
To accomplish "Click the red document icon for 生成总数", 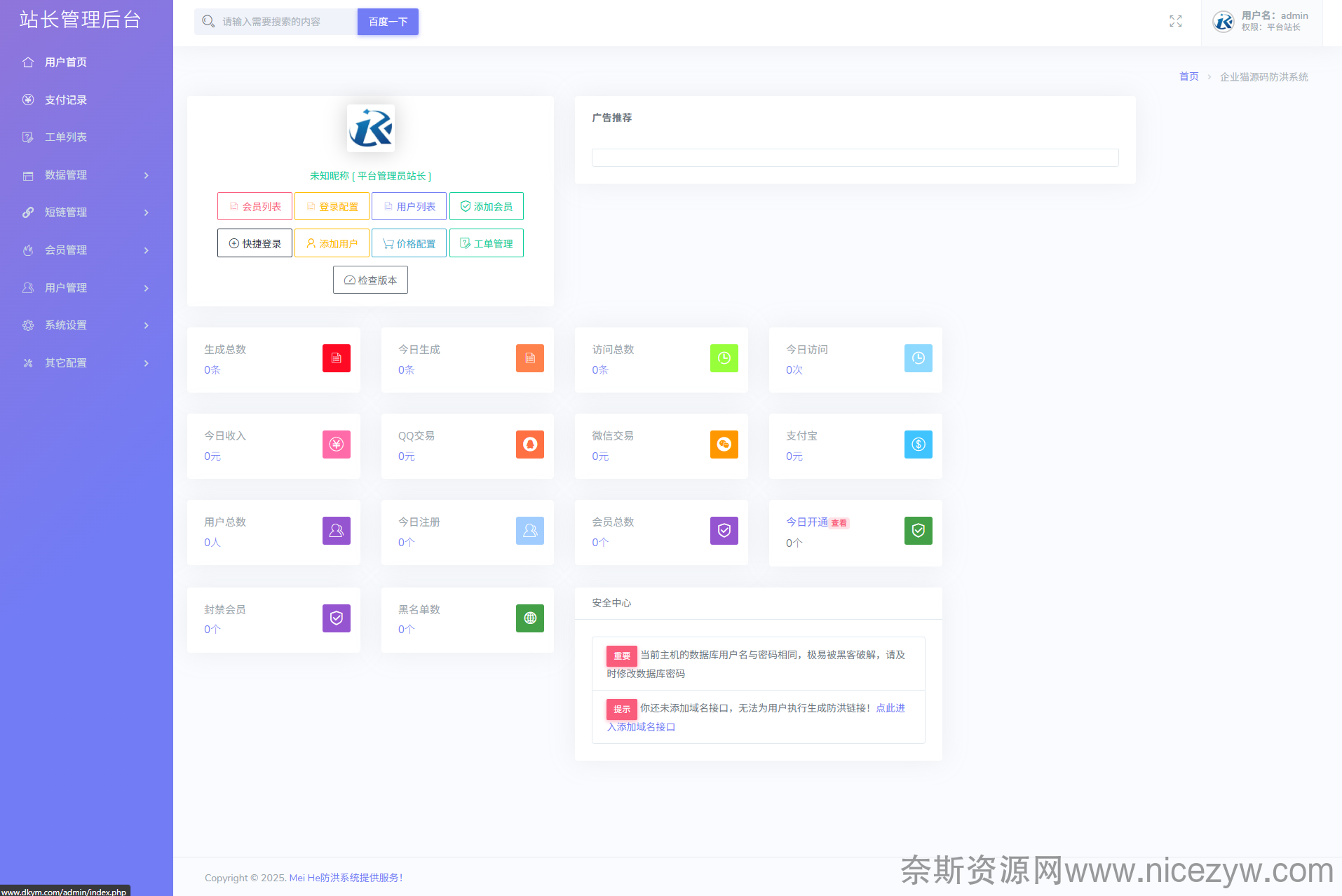I will (x=336, y=358).
